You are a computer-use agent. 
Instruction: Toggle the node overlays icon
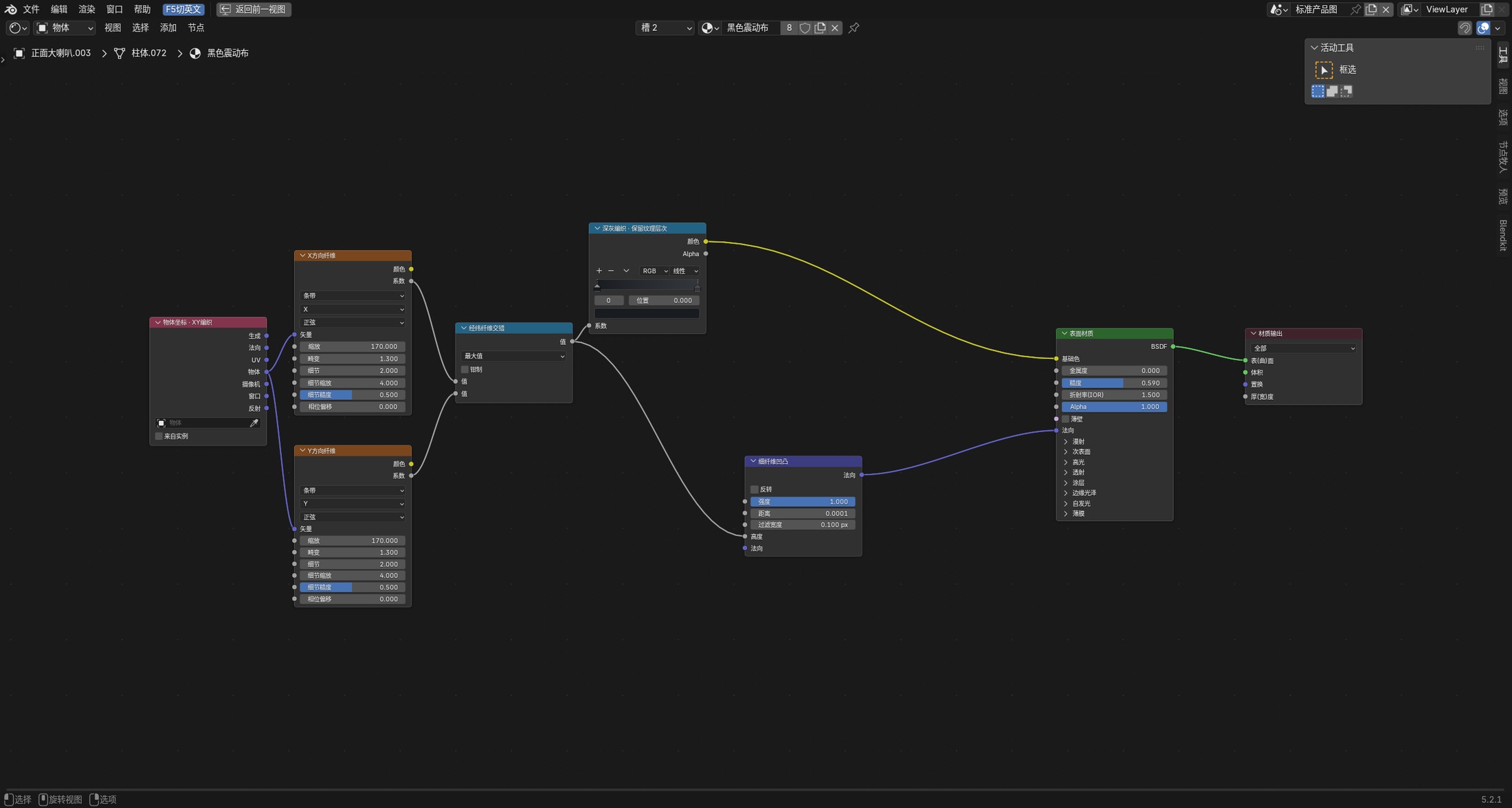(1483, 28)
